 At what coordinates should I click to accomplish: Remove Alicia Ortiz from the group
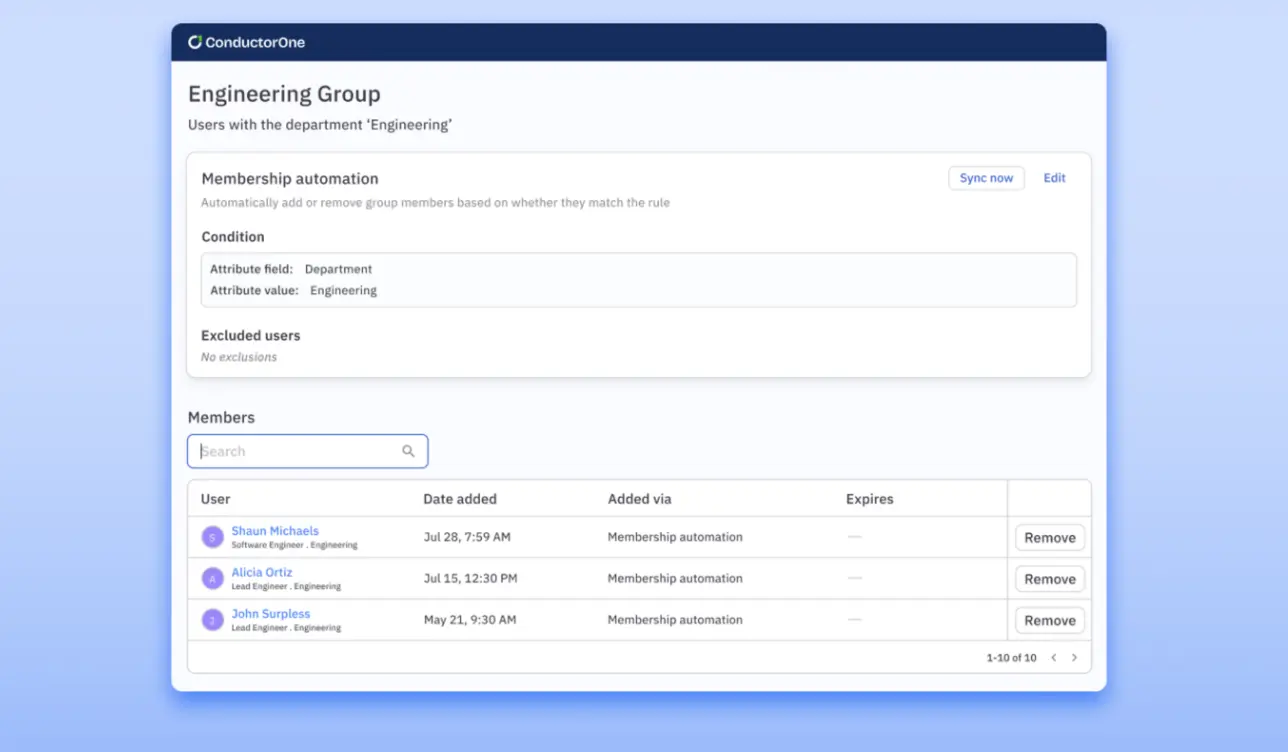(1049, 579)
